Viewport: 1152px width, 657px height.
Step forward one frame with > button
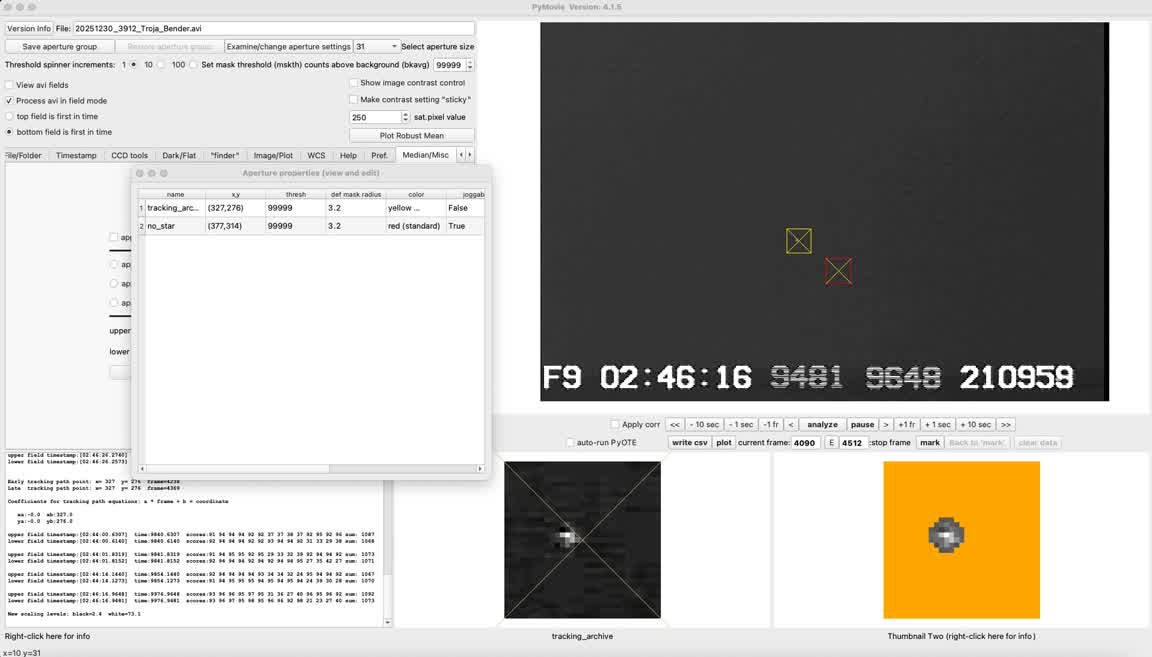(x=886, y=425)
